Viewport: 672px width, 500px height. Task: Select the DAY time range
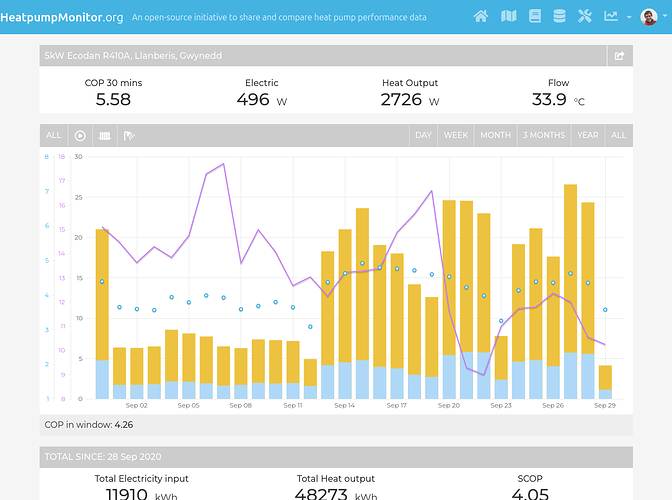tap(423, 135)
